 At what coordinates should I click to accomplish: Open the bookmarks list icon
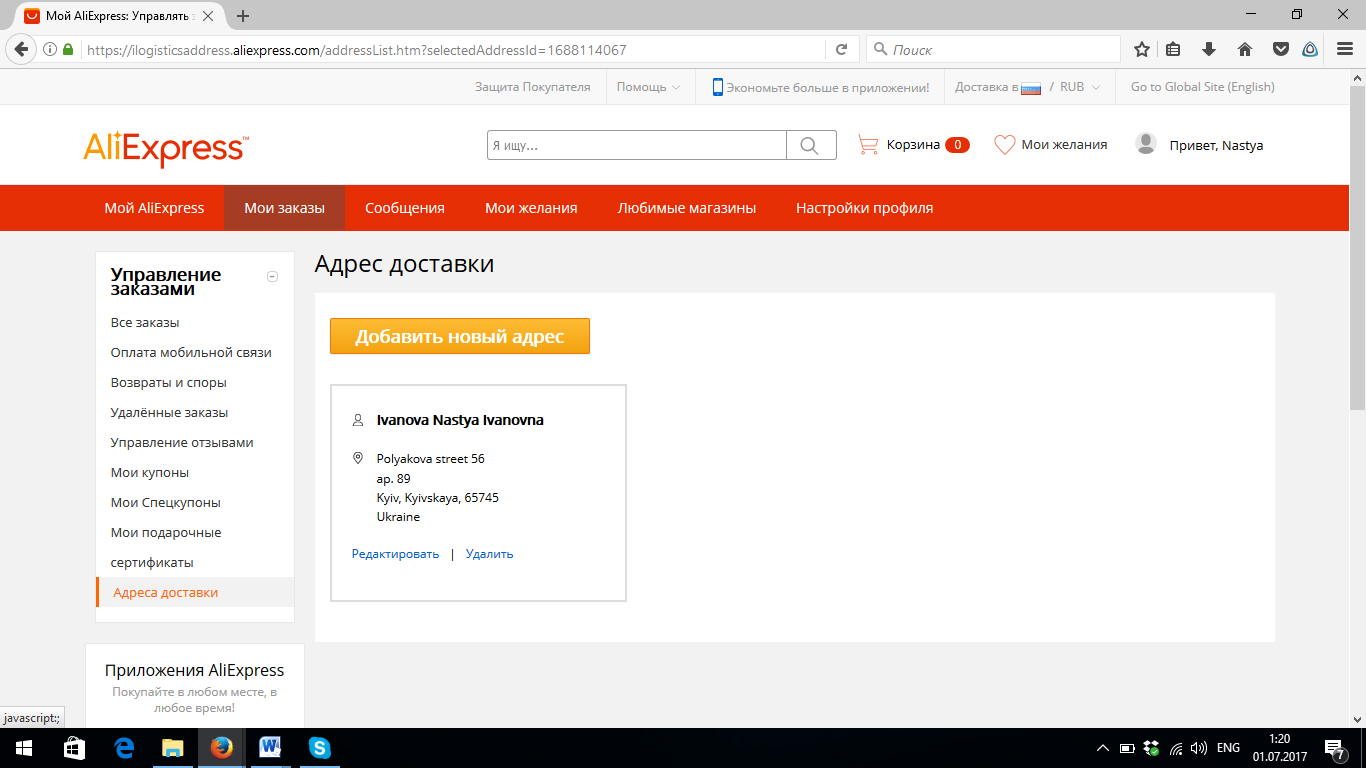1174,49
